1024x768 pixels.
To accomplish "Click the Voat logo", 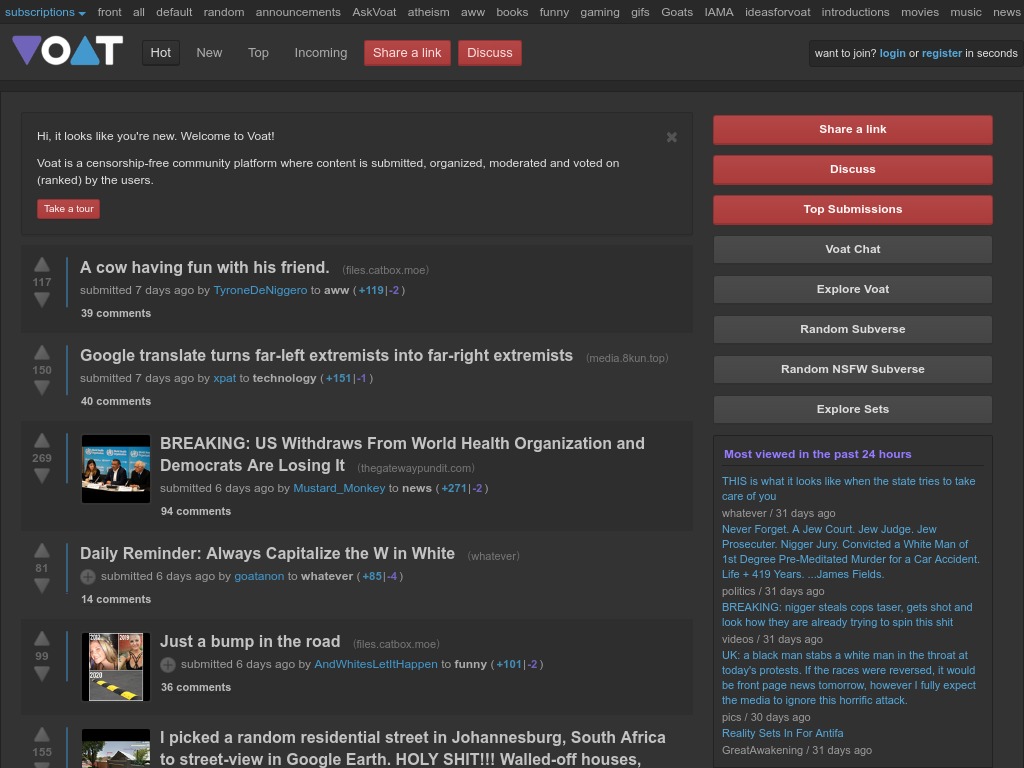I will [67, 50].
